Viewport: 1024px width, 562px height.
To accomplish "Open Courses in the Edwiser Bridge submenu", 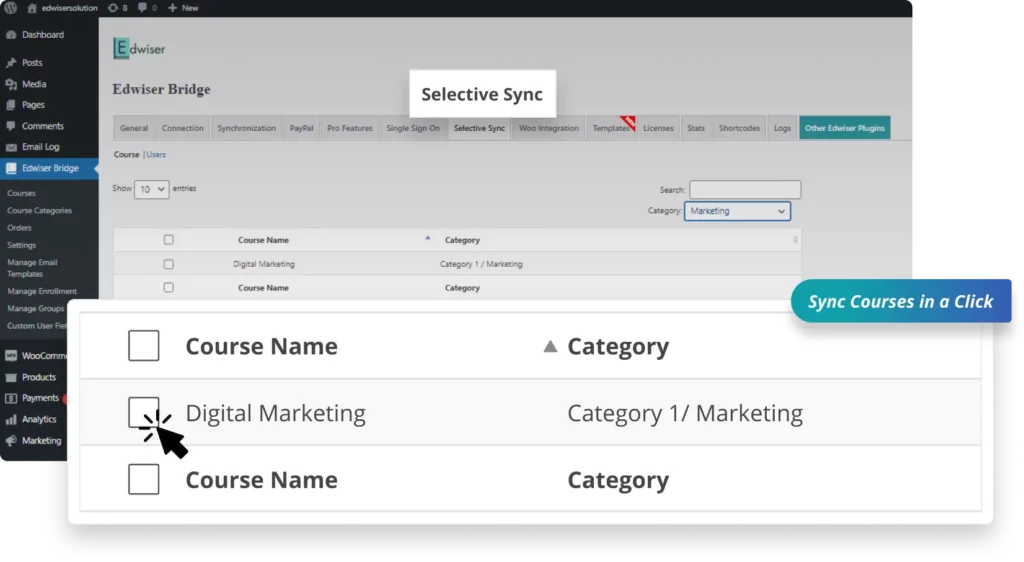I will (x=22, y=193).
